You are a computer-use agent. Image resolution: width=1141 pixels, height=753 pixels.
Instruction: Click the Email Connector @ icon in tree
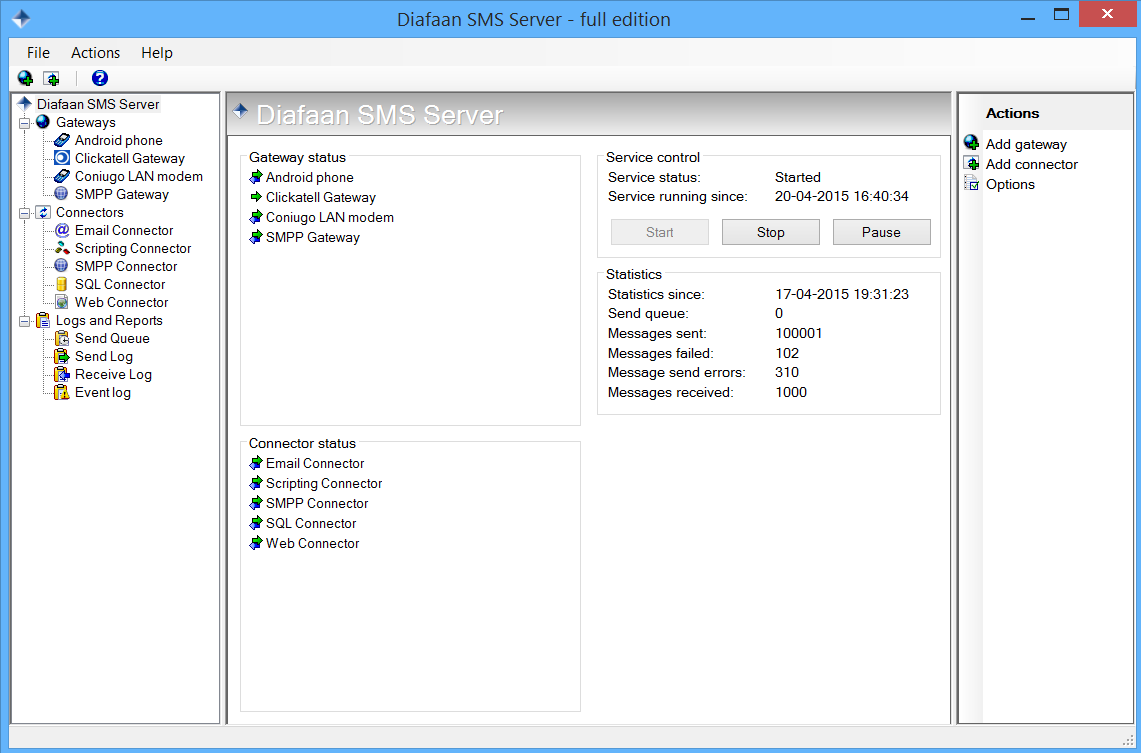tap(62, 230)
